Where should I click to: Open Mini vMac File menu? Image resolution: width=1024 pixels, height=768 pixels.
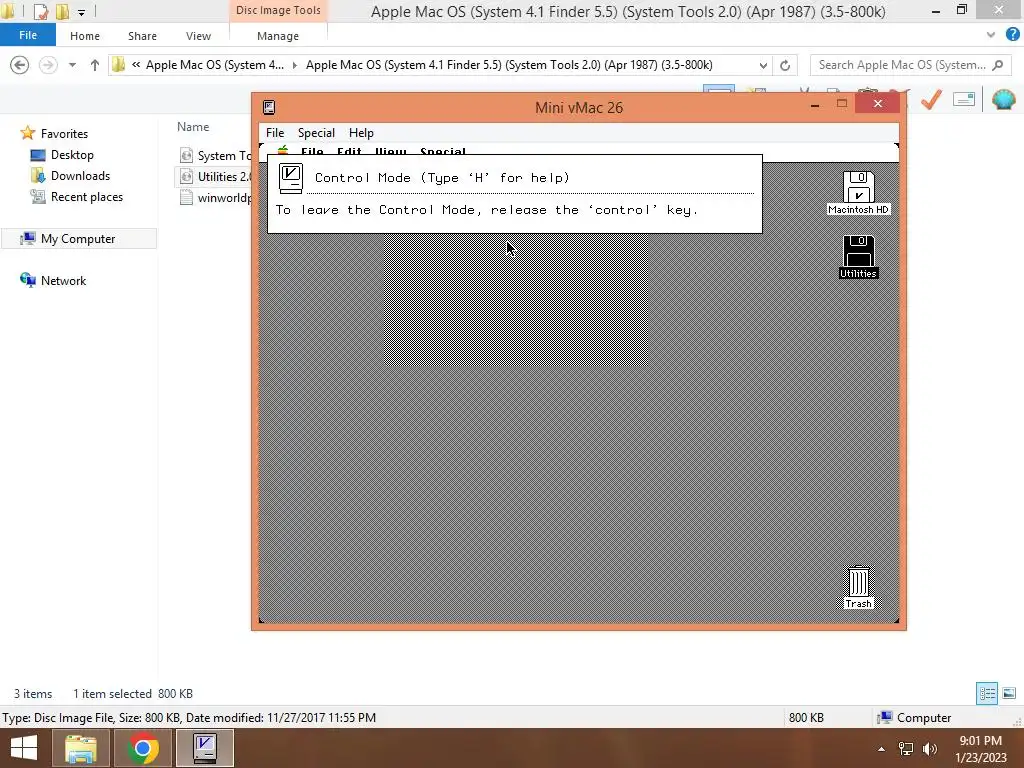[275, 133]
